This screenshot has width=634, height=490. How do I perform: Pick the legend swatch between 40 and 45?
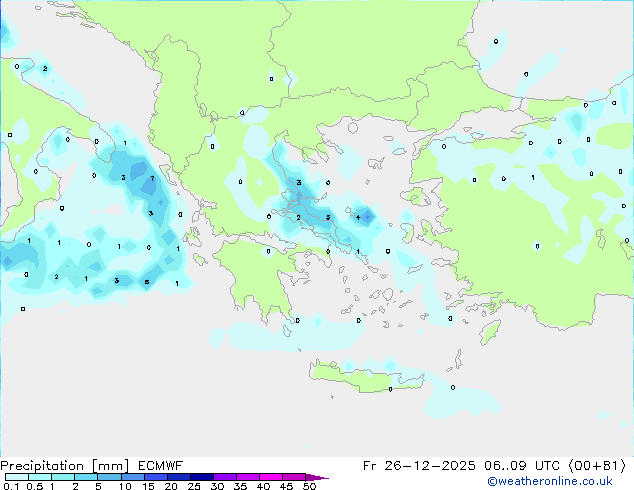[271, 477]
